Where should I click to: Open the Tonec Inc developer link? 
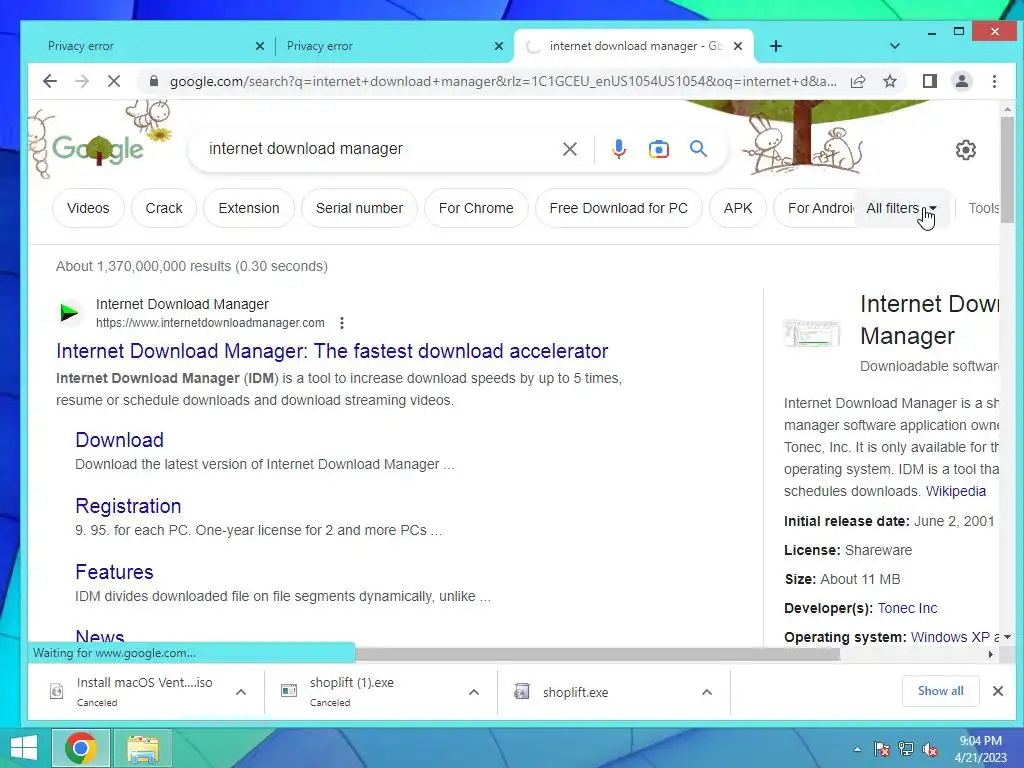coord(907,608)
